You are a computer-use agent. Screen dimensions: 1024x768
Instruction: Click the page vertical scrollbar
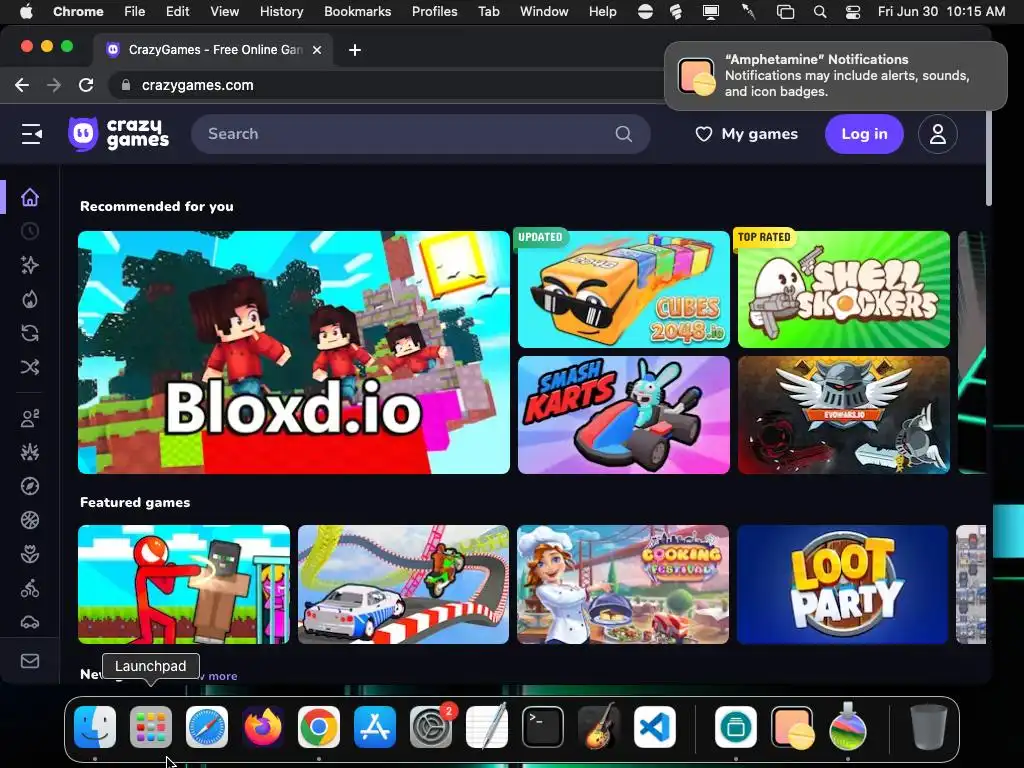[989, 157]
